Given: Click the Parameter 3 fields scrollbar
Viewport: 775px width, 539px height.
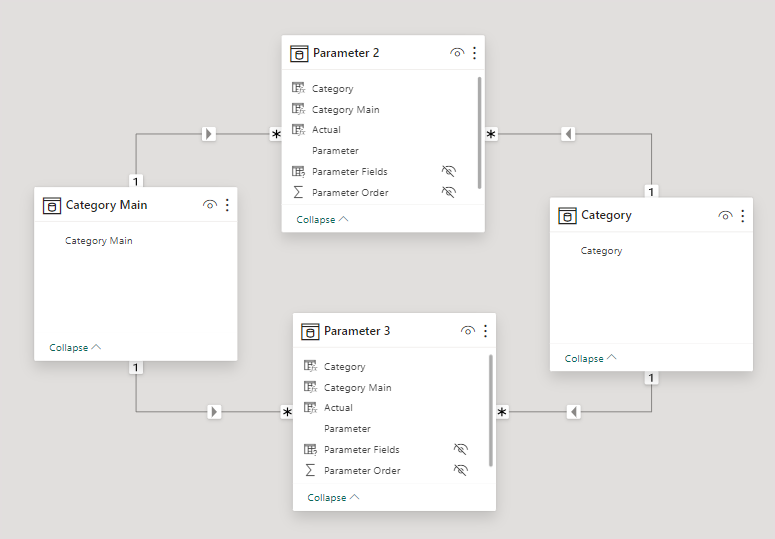Looking at the screenshot, I should click(x=491, y=410).
